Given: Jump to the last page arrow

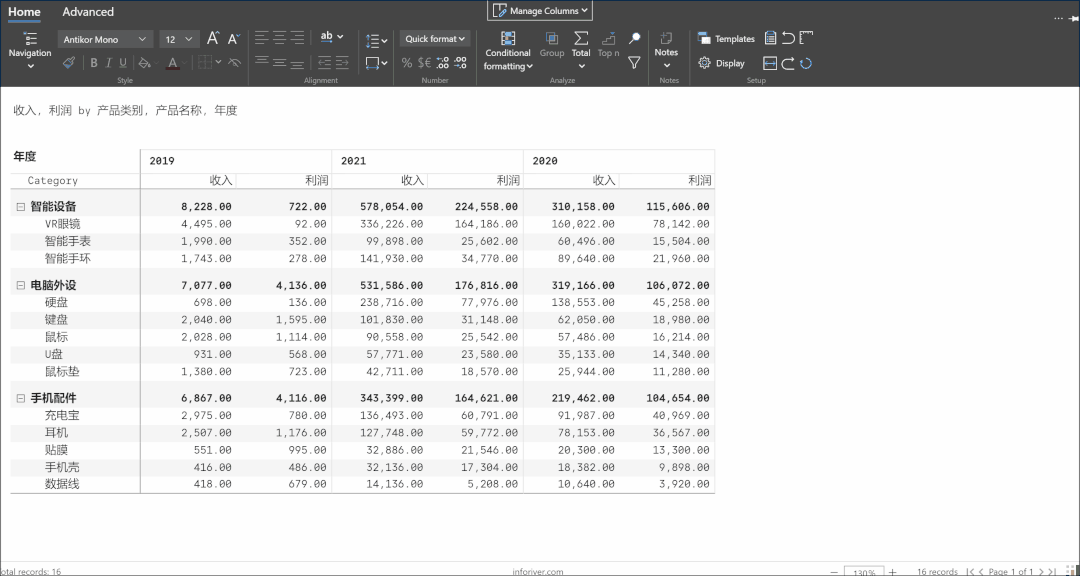Looking at the screenshot, I should [1051, 572].
